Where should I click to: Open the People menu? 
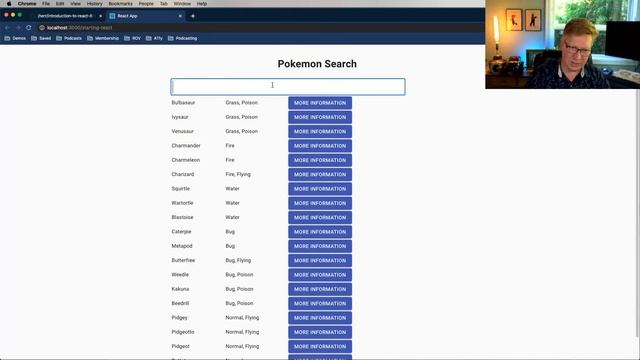[146, 4]
